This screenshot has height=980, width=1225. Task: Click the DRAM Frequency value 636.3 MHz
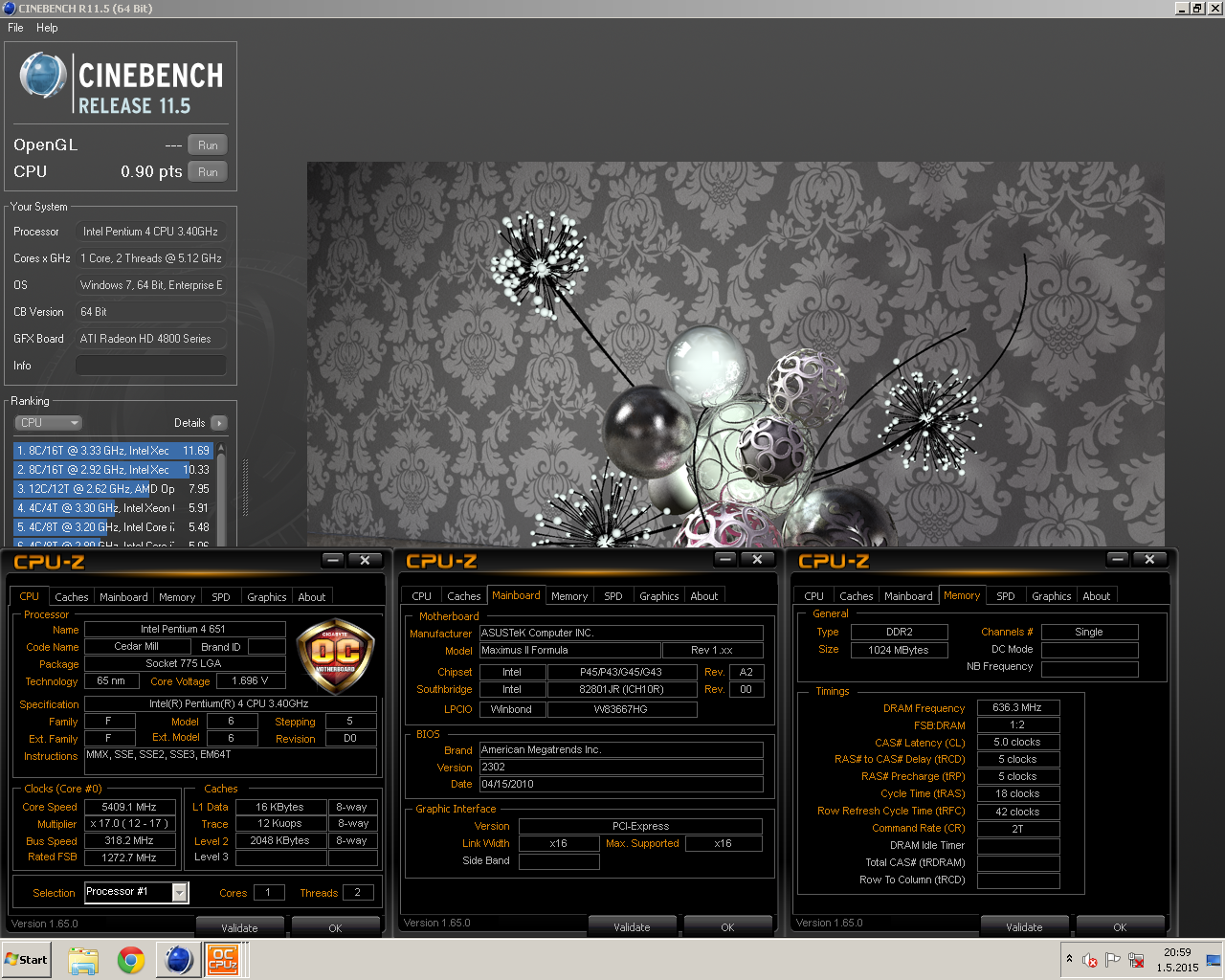(1018, 708)
